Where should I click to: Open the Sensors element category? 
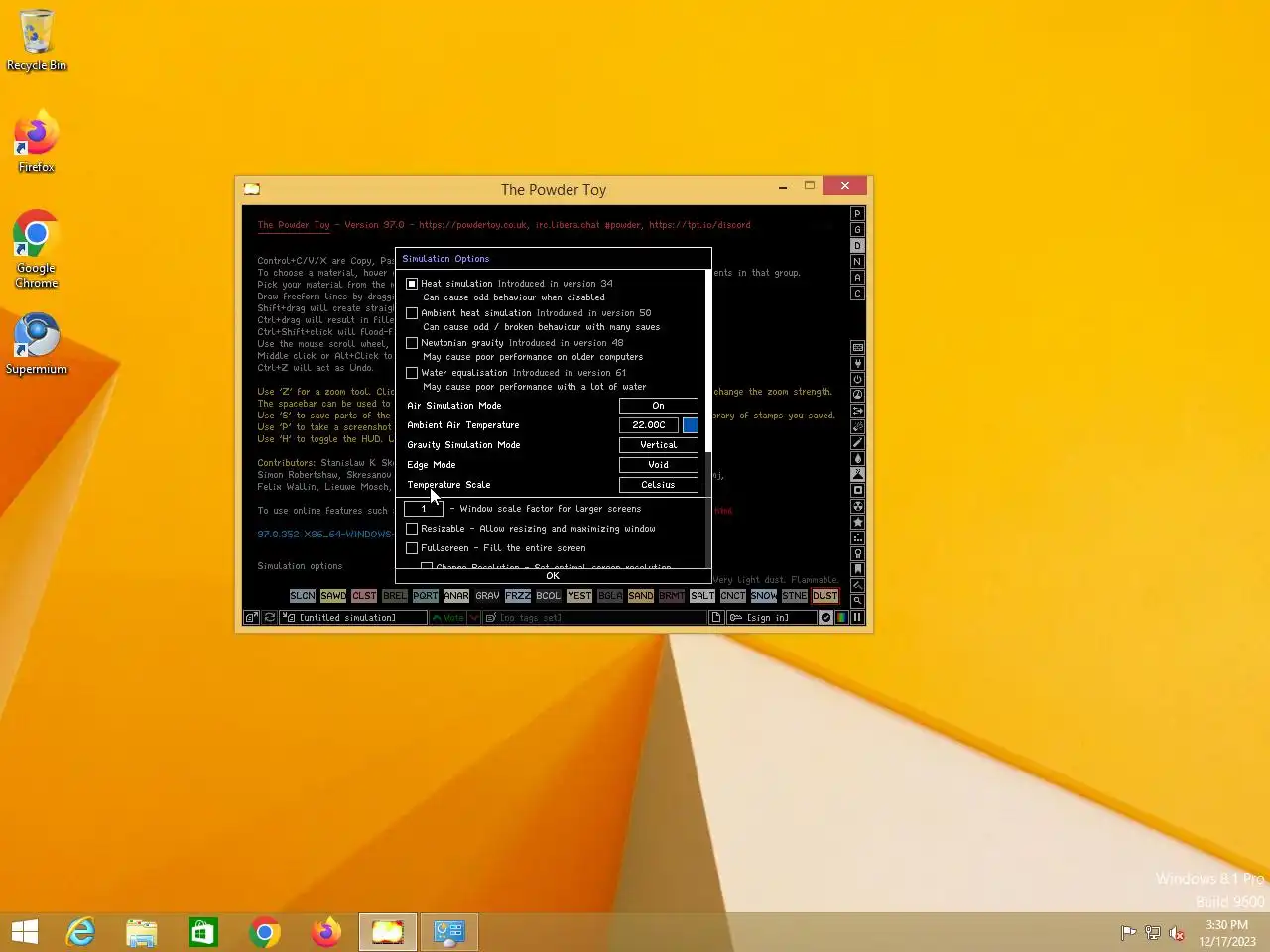pos(858,395)
